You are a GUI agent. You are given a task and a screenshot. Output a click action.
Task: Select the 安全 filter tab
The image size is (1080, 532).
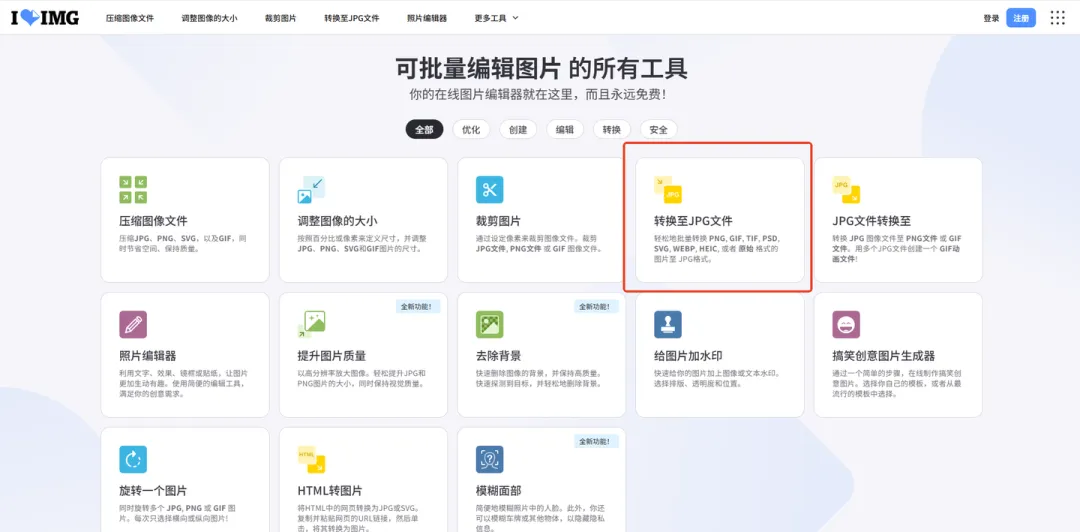(658, 130)
